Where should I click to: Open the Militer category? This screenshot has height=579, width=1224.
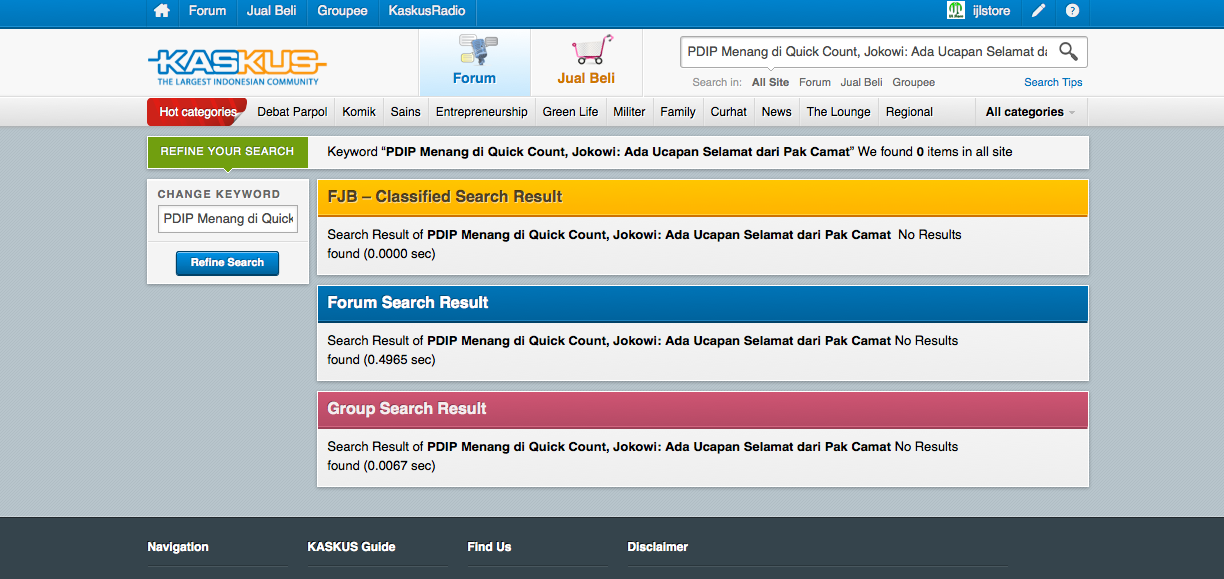coord(629,112)
